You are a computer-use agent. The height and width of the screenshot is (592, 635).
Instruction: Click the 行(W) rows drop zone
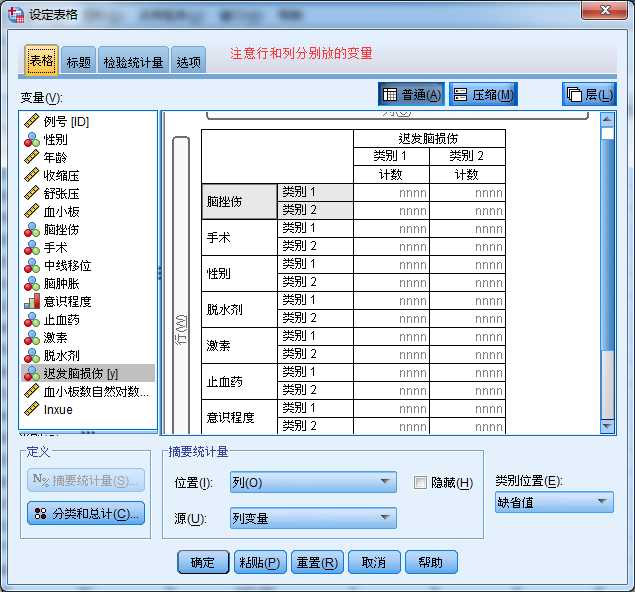pos(181,285)
